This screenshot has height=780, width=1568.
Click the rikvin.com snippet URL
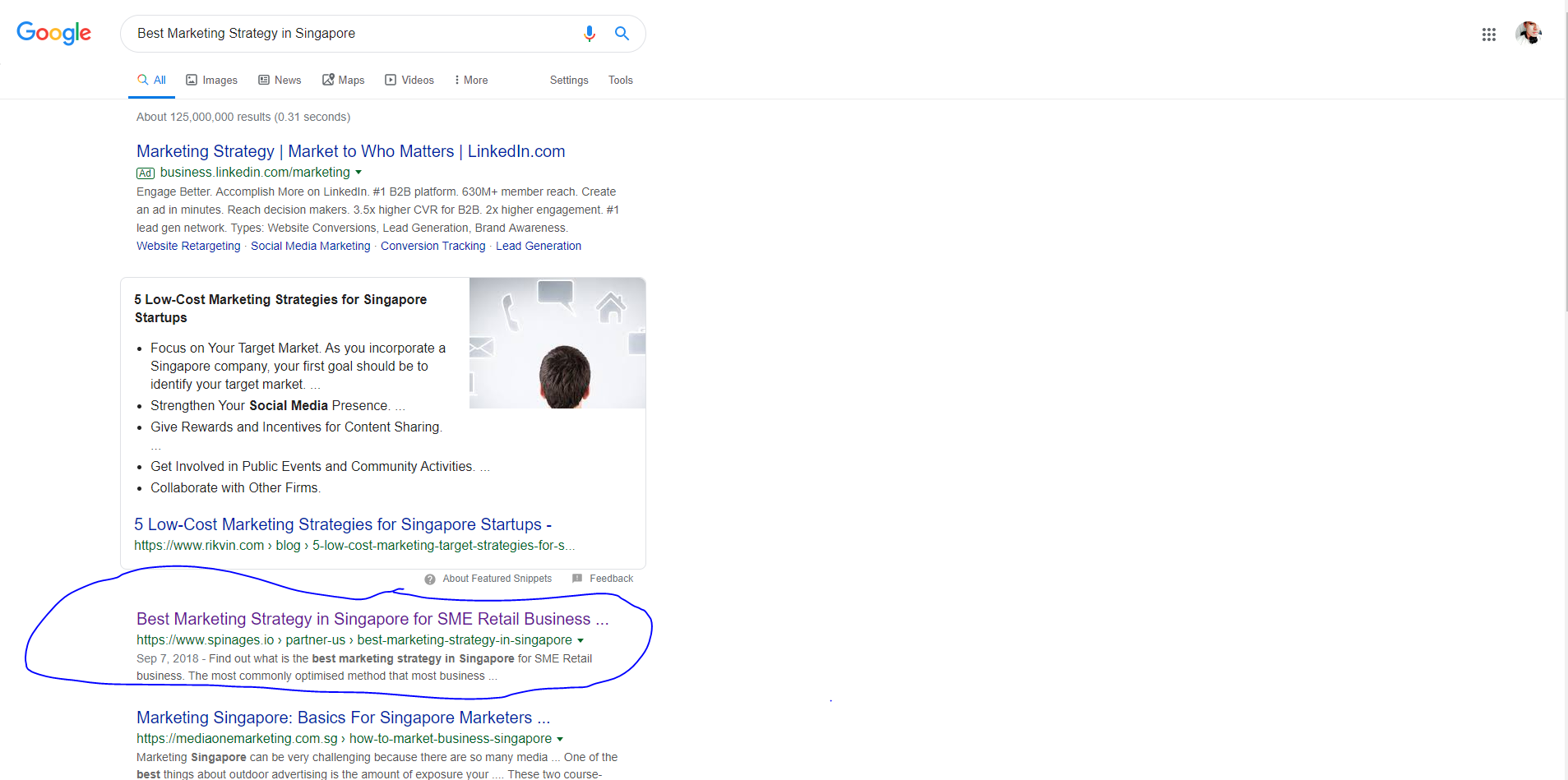[x=354, y=546]
